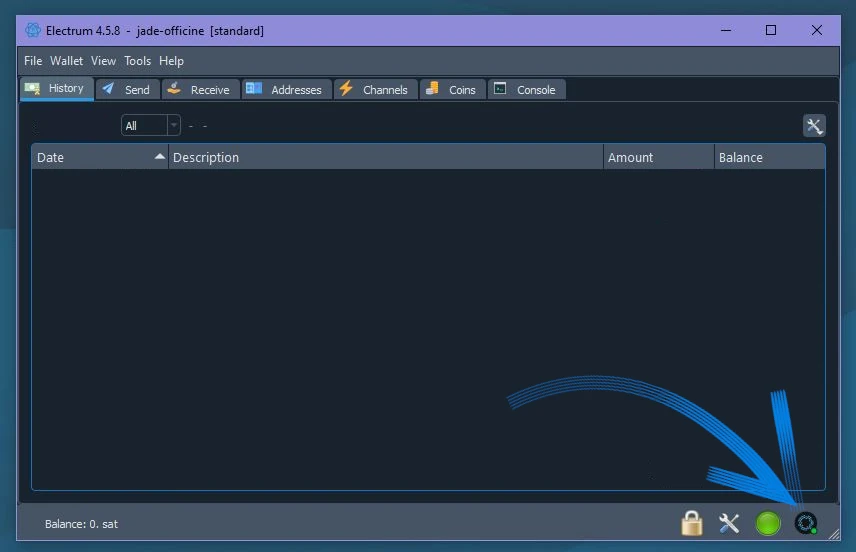Open the Tools menu
Viewport: 856px width, 552px height.
(137, 61)
